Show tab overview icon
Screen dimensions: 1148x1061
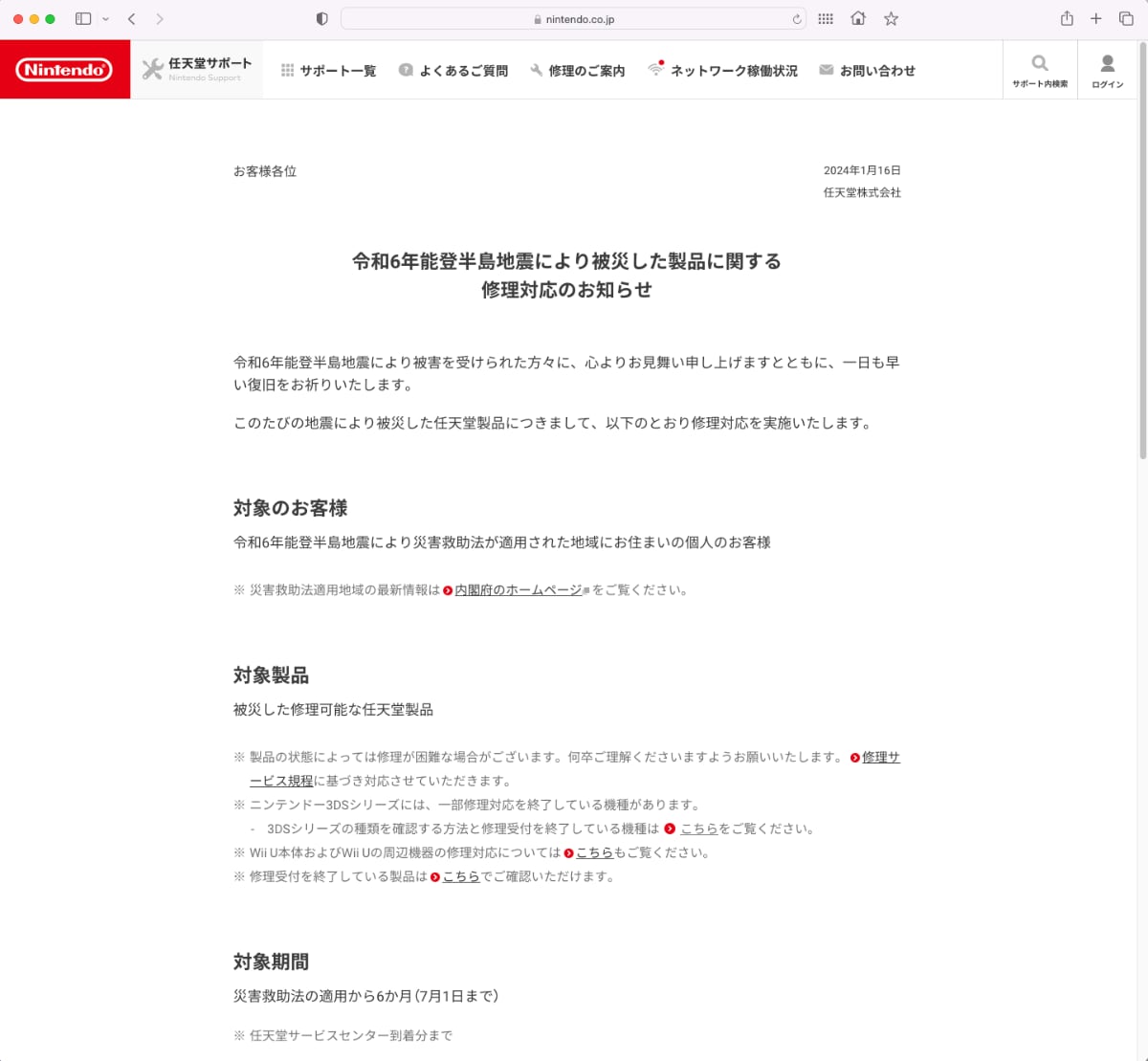pos(1126,19)
